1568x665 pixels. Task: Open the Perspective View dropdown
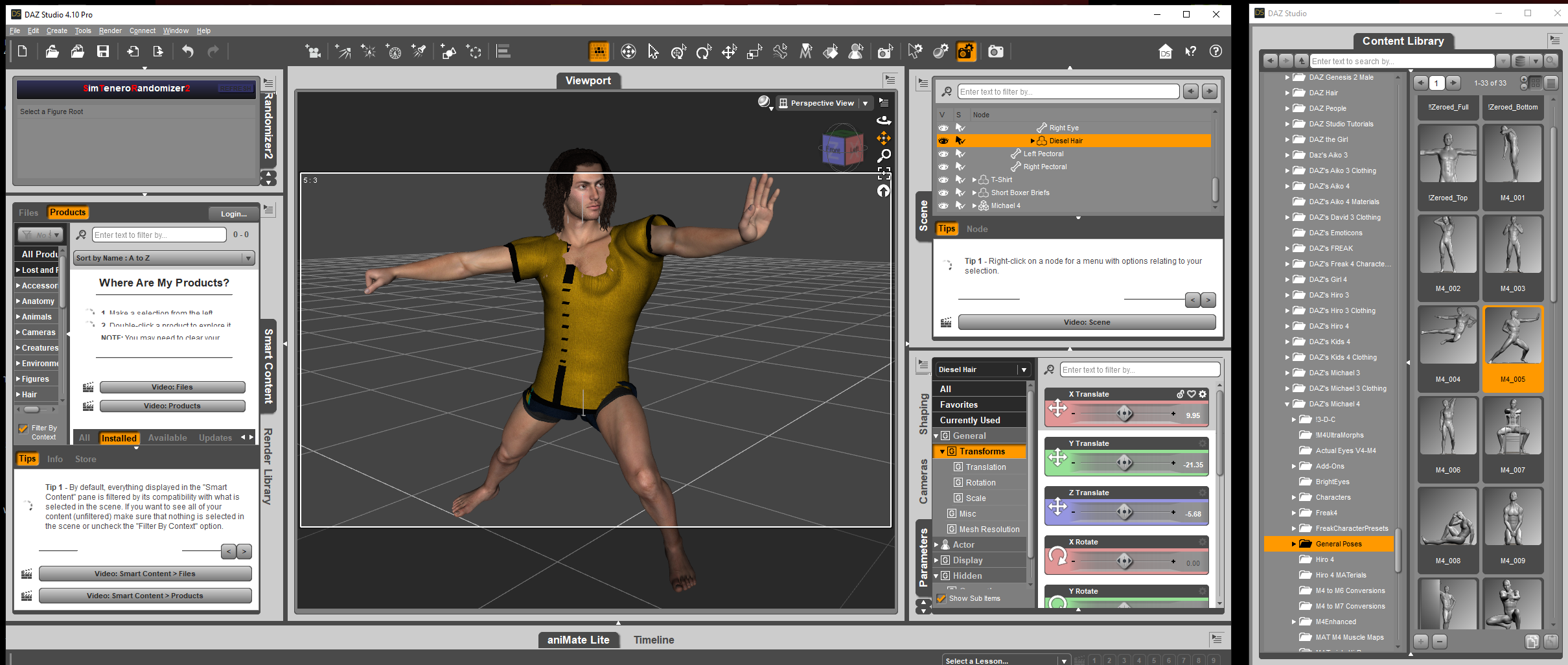pos(865,103)
